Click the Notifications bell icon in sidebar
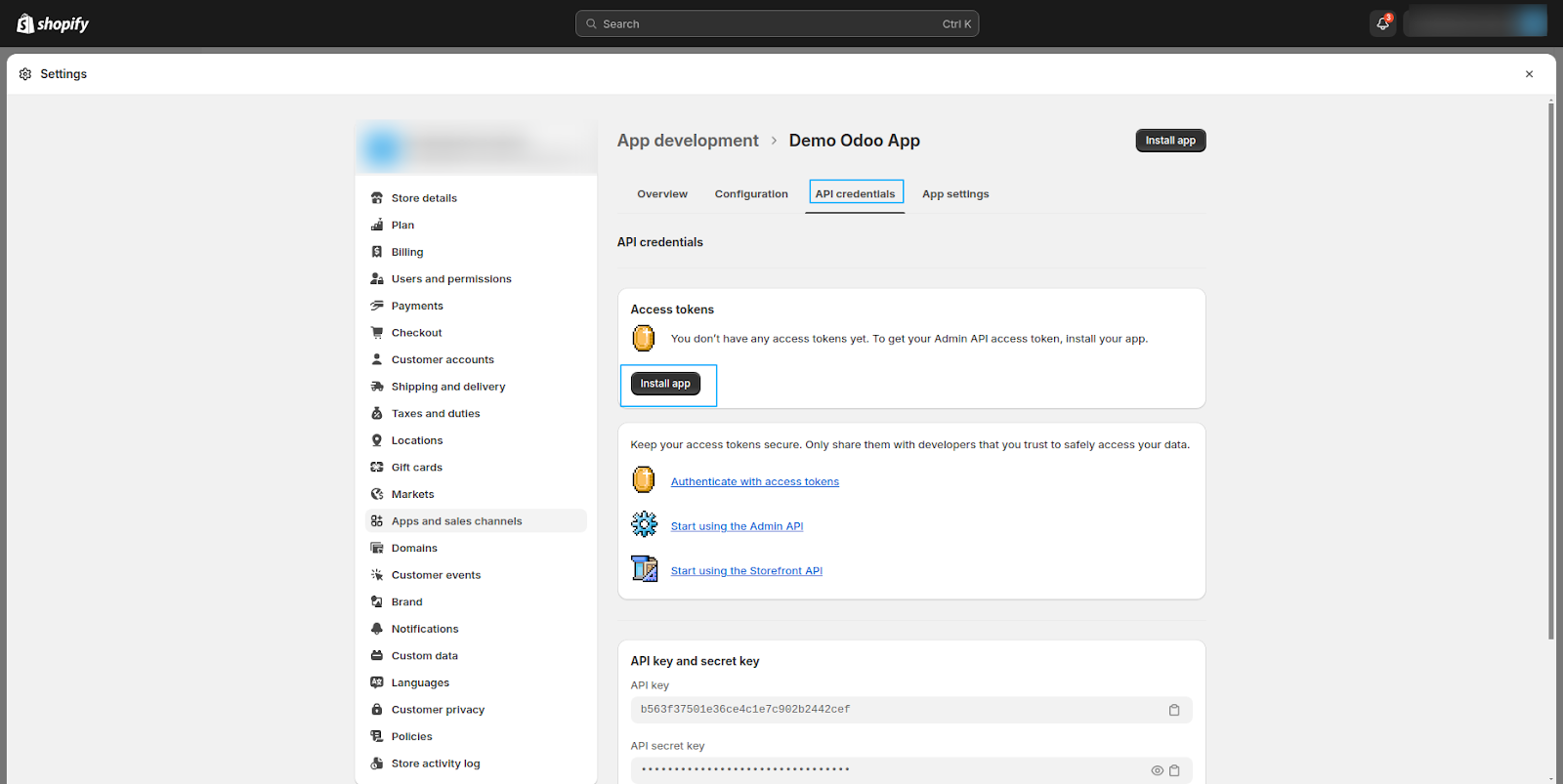This screenshot has height=784, width=1563. [x=377, y=629]
